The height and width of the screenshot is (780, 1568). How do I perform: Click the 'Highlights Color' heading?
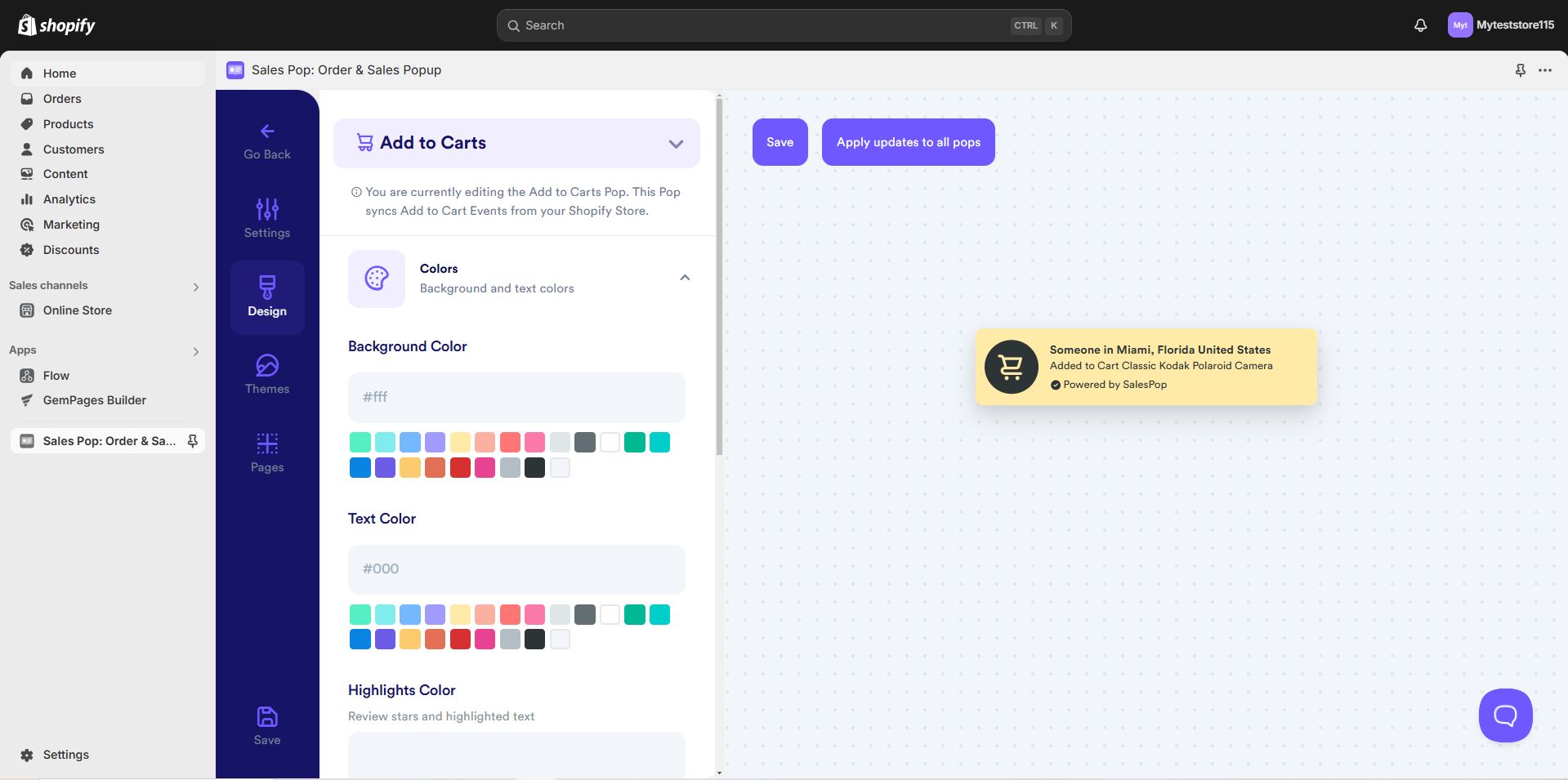(402, 690)
